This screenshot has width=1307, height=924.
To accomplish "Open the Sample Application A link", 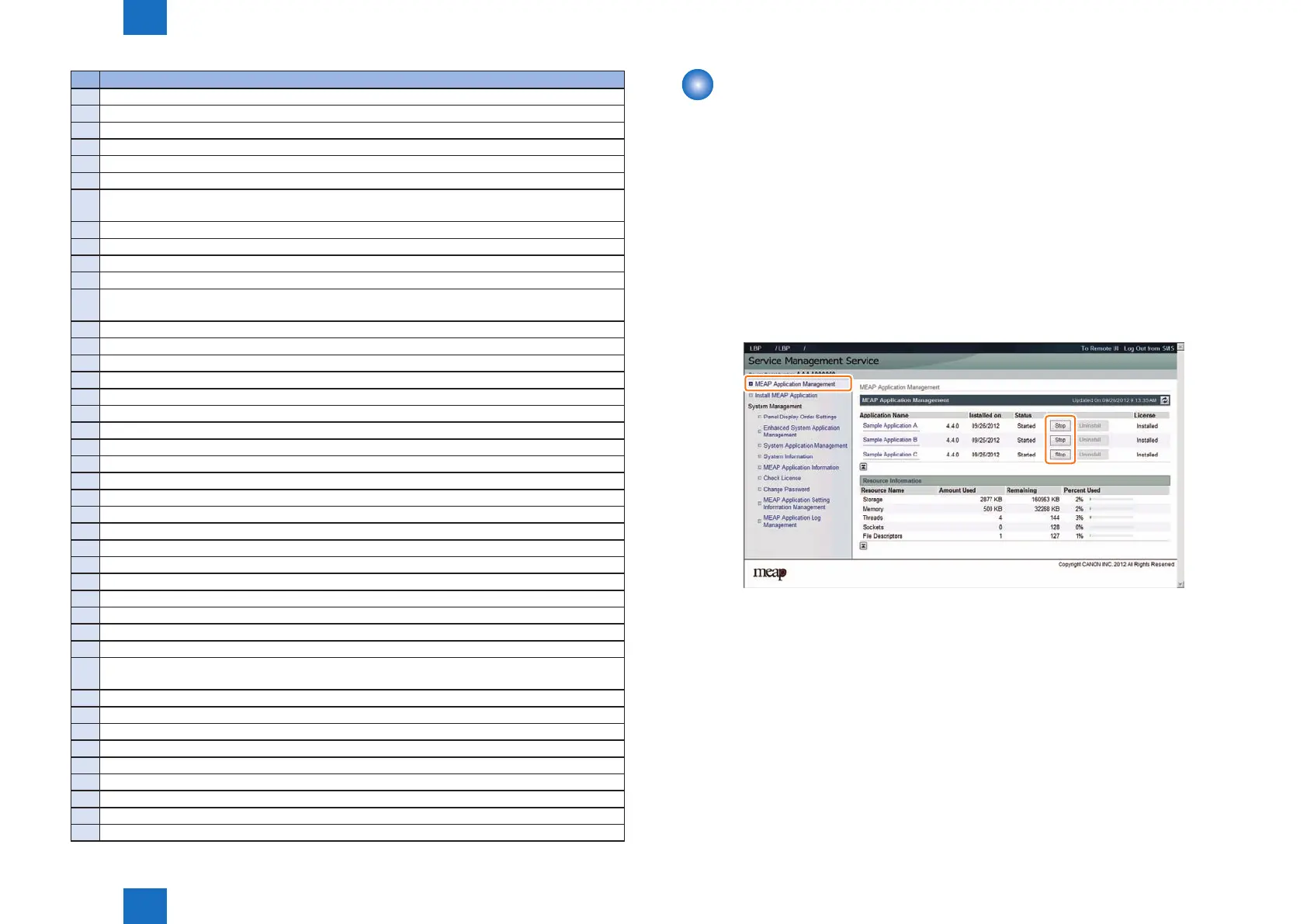I will coord(889,426).
